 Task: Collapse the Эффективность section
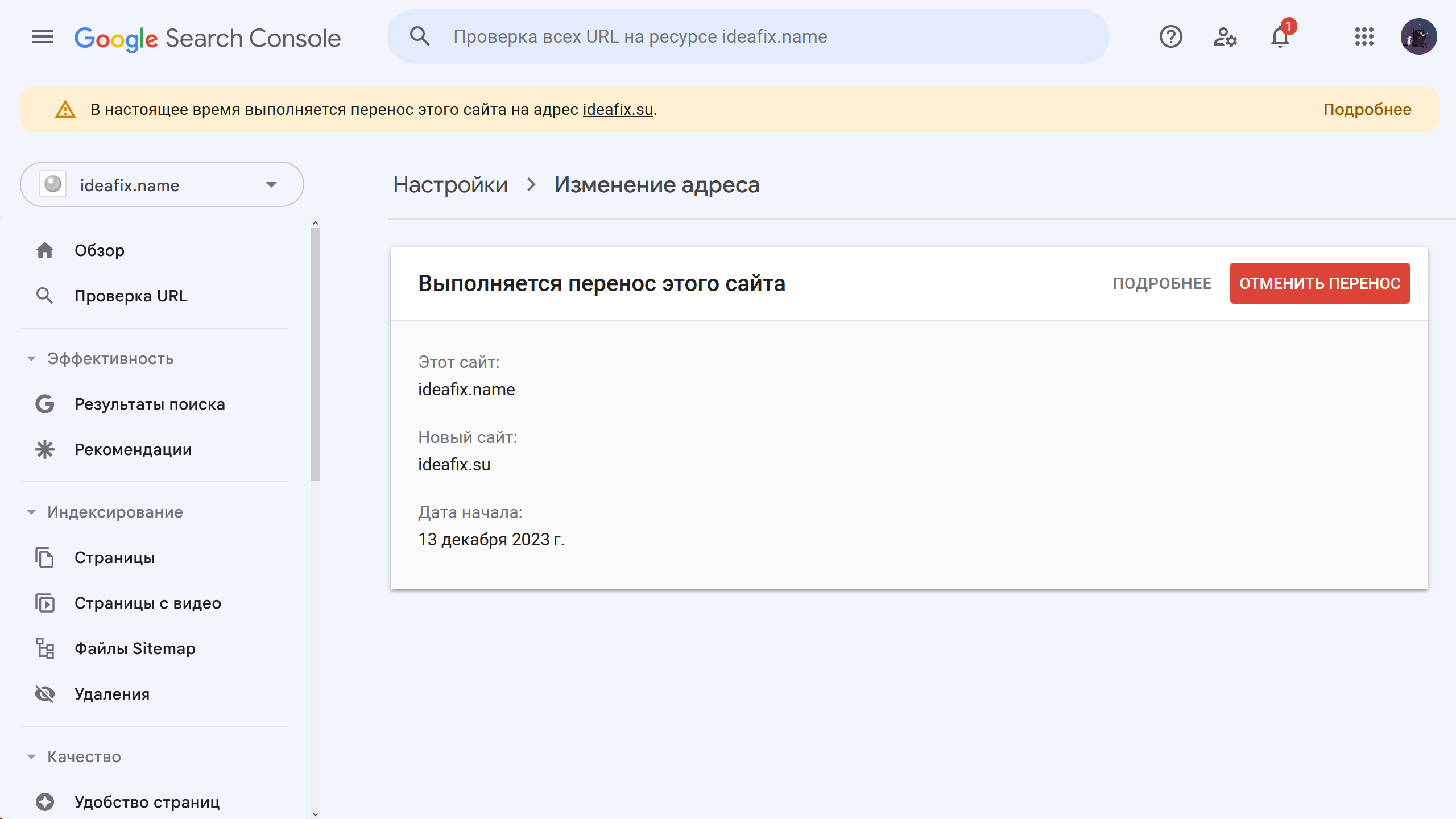(32, 359)
